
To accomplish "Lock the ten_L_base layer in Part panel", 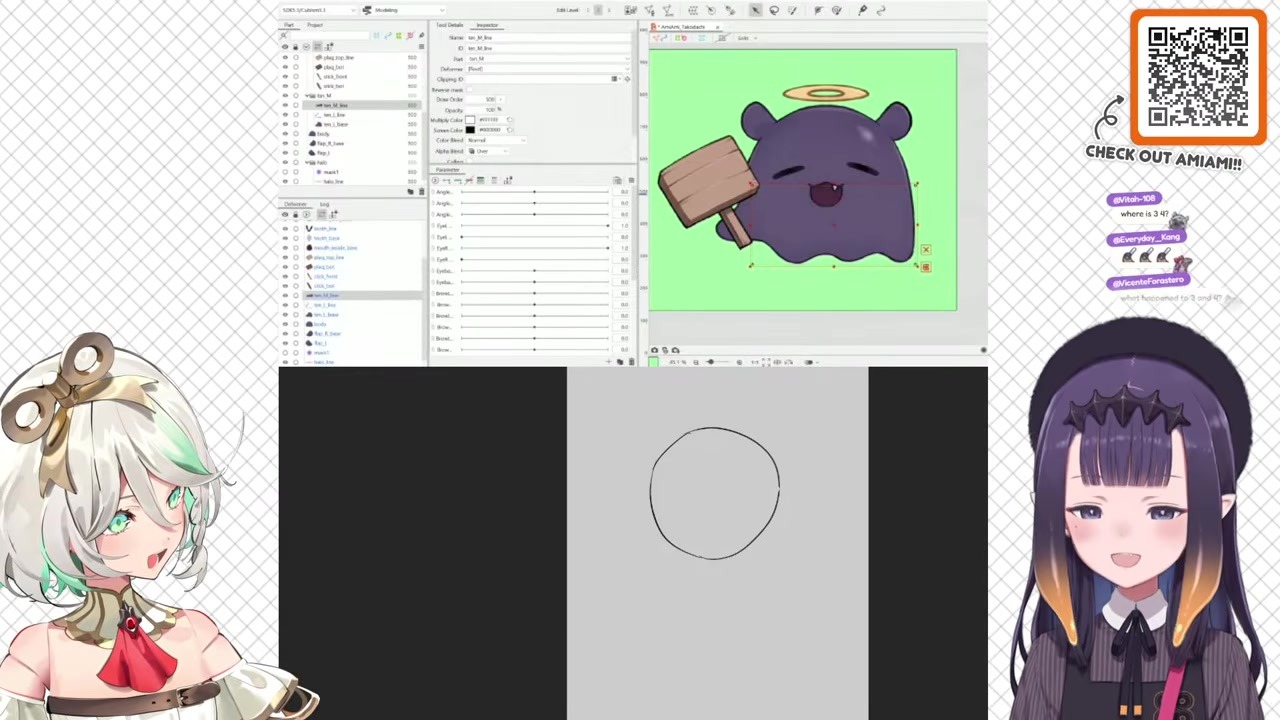I will pyautogui.click(x=295, y=124).
